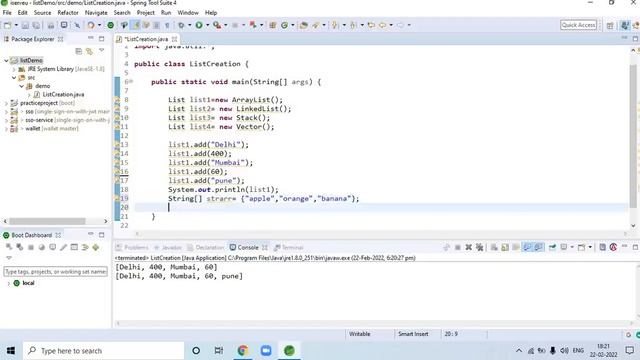Viewport: 640px width, 360px height.
Task: Click Link with Editor icon in Package Explorer
Action: tap(89, 51)
